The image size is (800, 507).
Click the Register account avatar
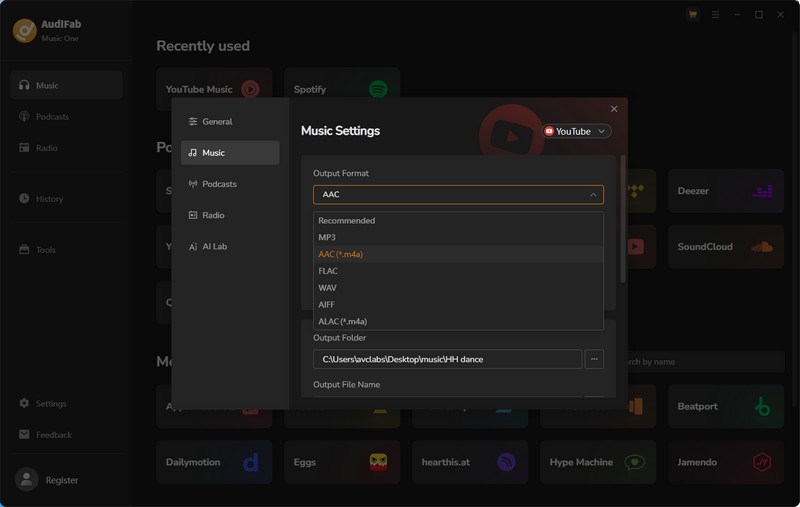(27, 479)
